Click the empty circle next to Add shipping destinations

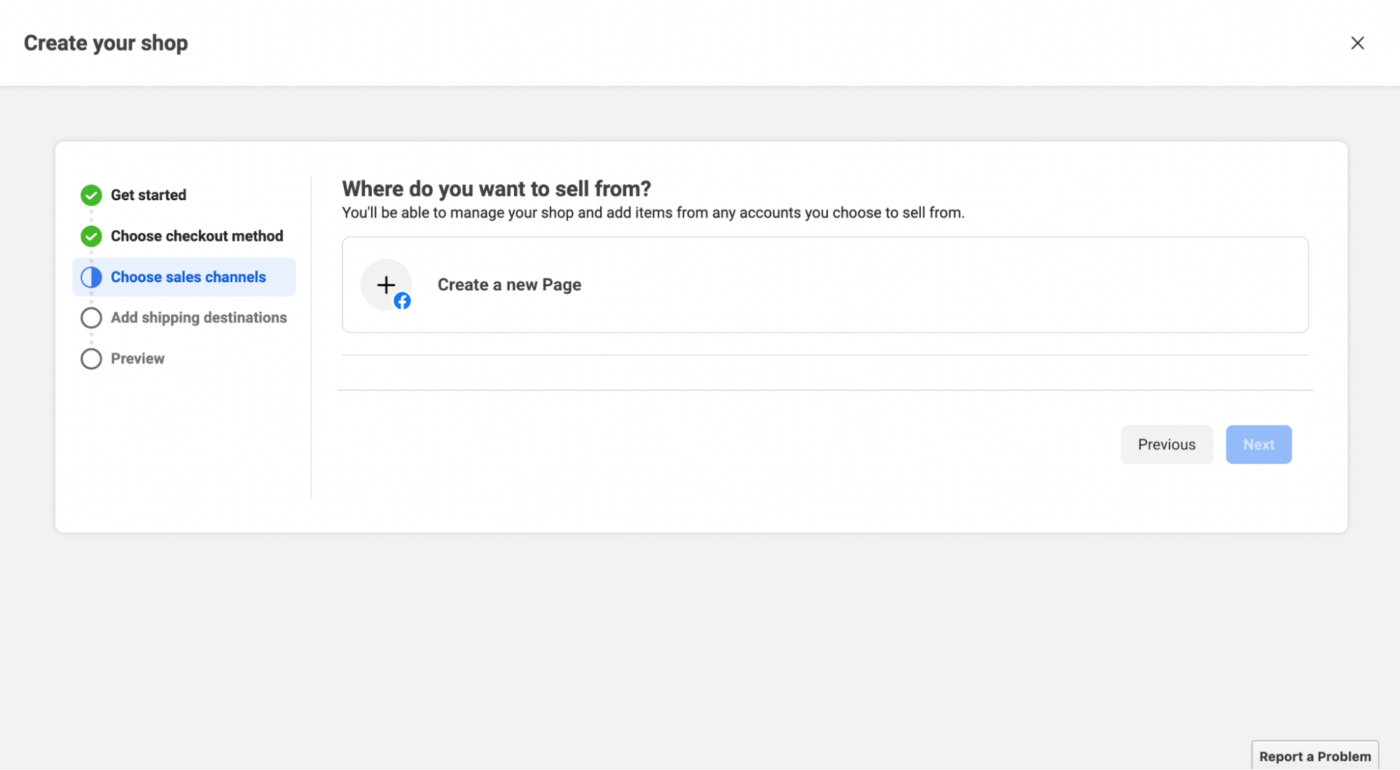(91, 317)
